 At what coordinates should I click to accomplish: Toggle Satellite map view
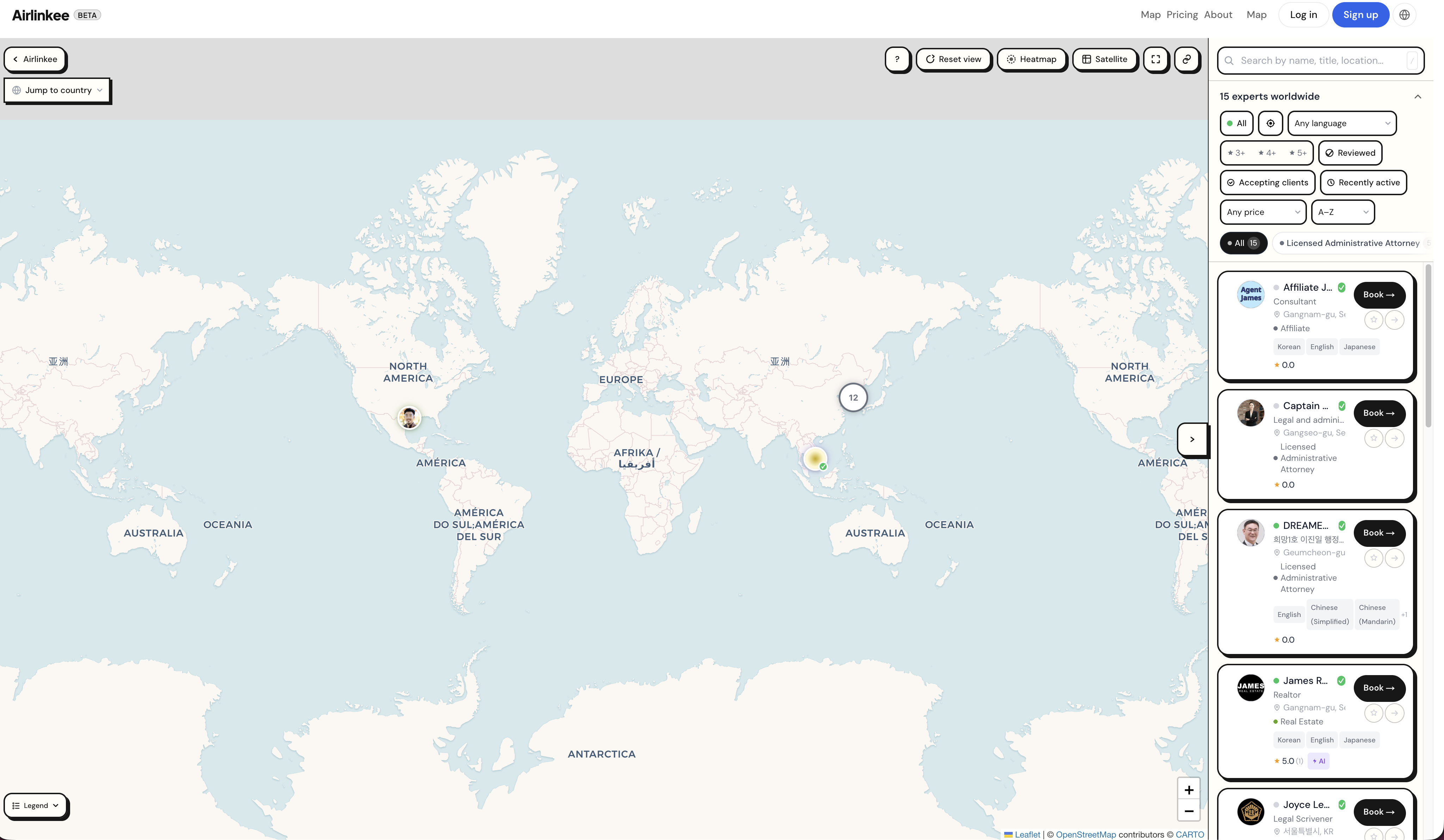pyautogui.click(x=1104, y=59)
